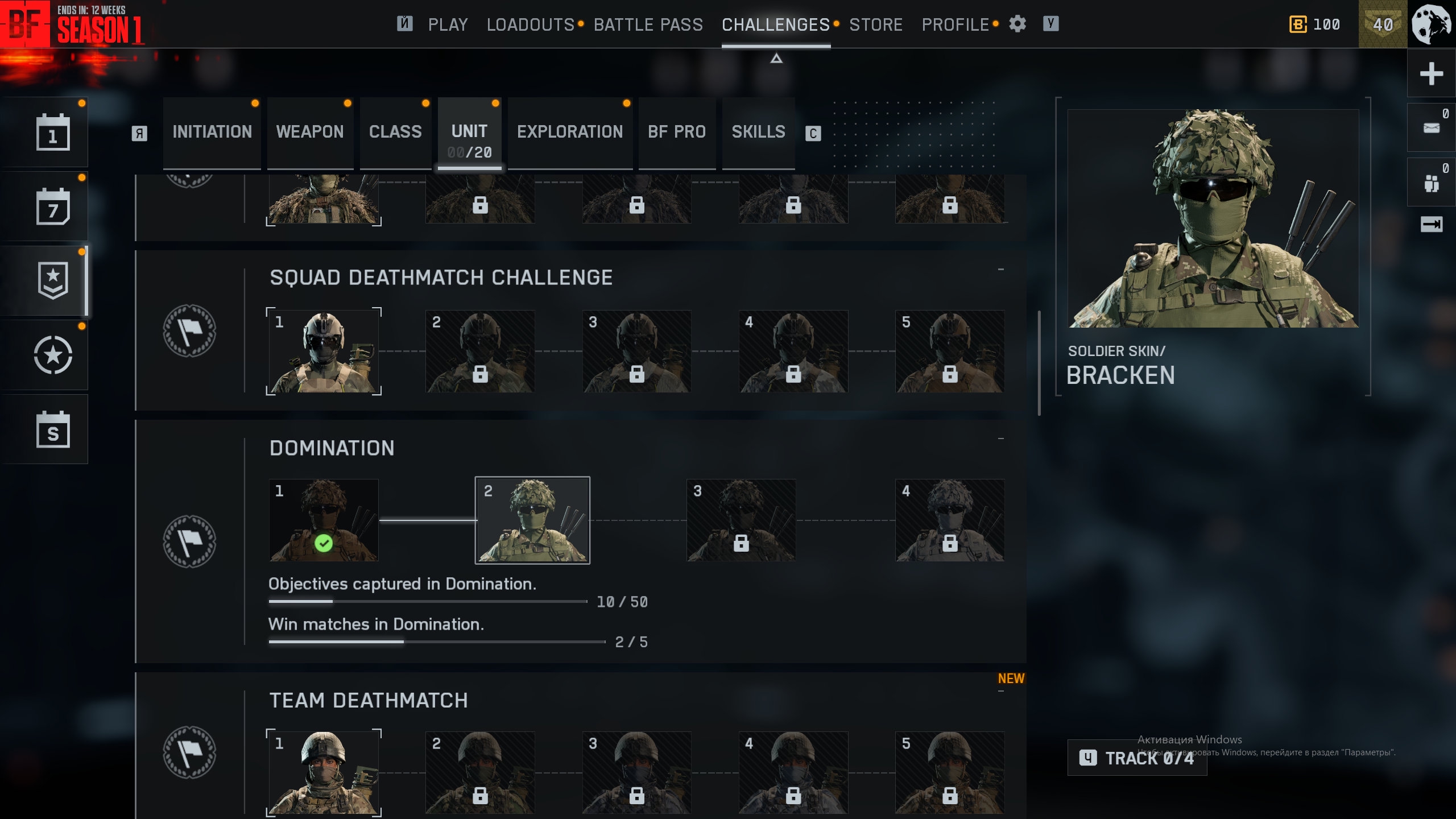1456x819 pixels.
Task: Collapse the Domination challenge section
Action: (1000, 439)
